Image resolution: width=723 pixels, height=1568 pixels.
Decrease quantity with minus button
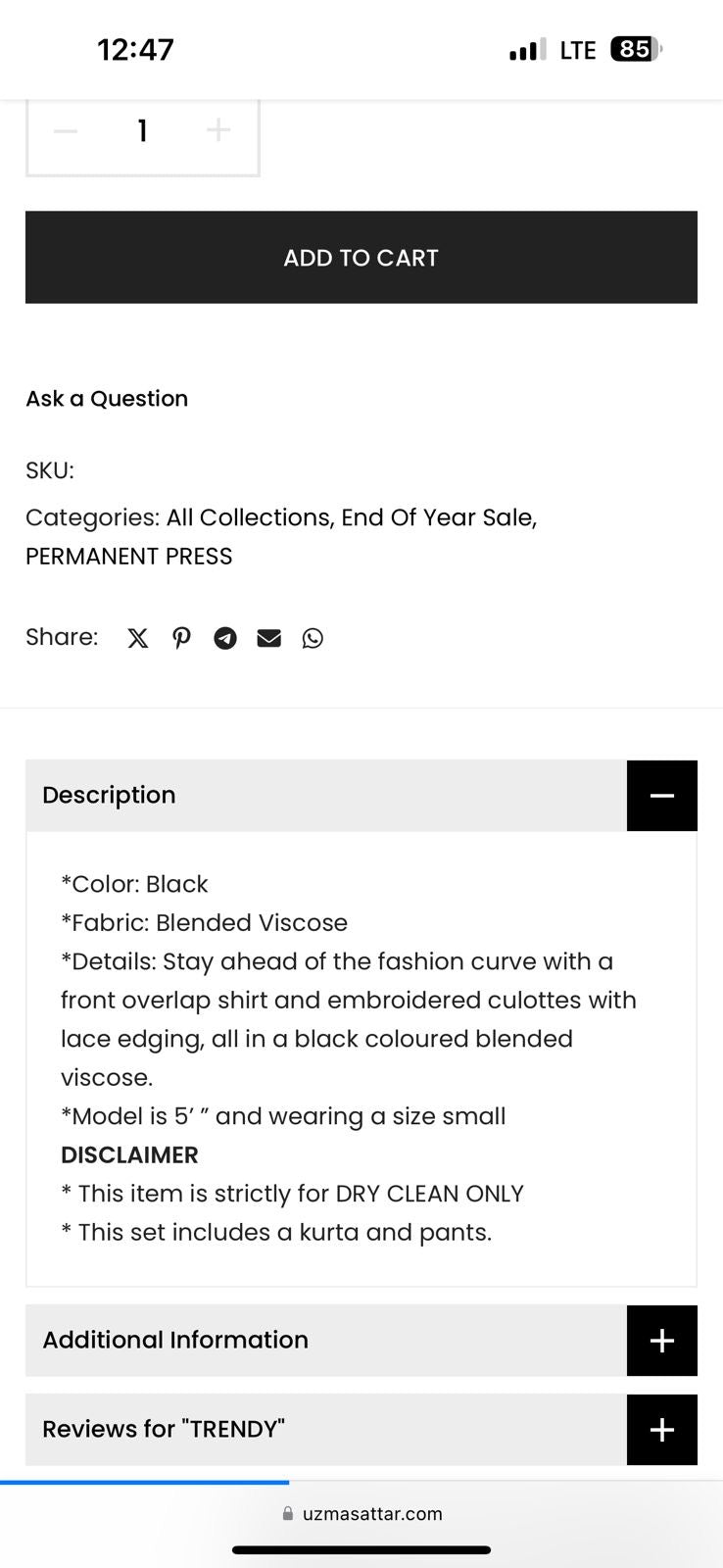coord(66,131)
